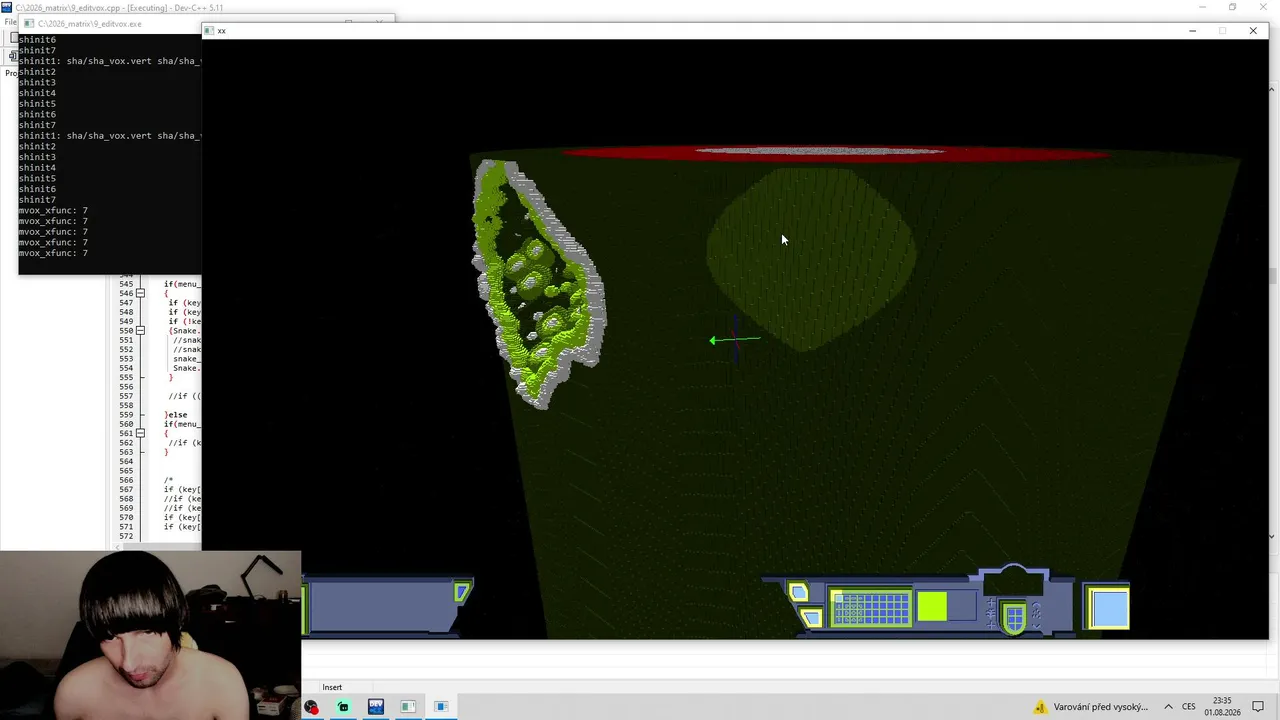This screenshot has width=1280, height=720.
Task: Click the green and red axis gizmo in the viewport
Action: pyautogui.click(x=735, y=340)
